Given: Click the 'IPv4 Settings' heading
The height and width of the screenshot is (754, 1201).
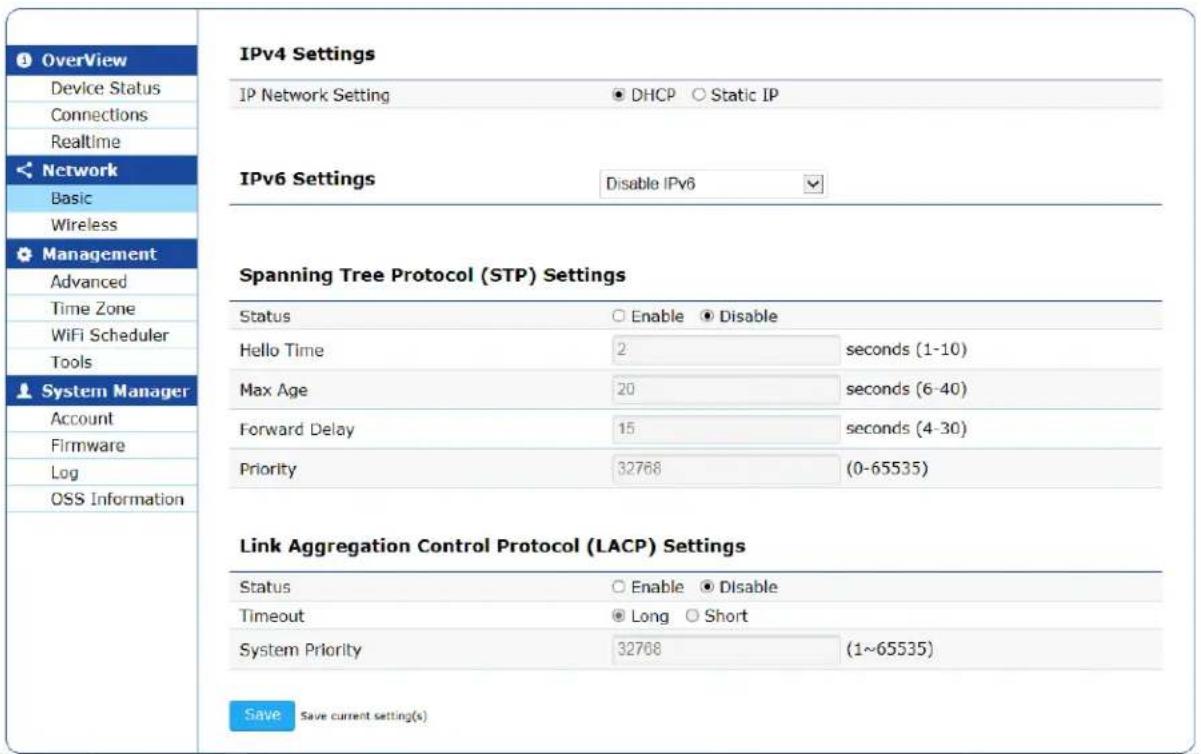Looking at the screenshot, I should 307,53.
